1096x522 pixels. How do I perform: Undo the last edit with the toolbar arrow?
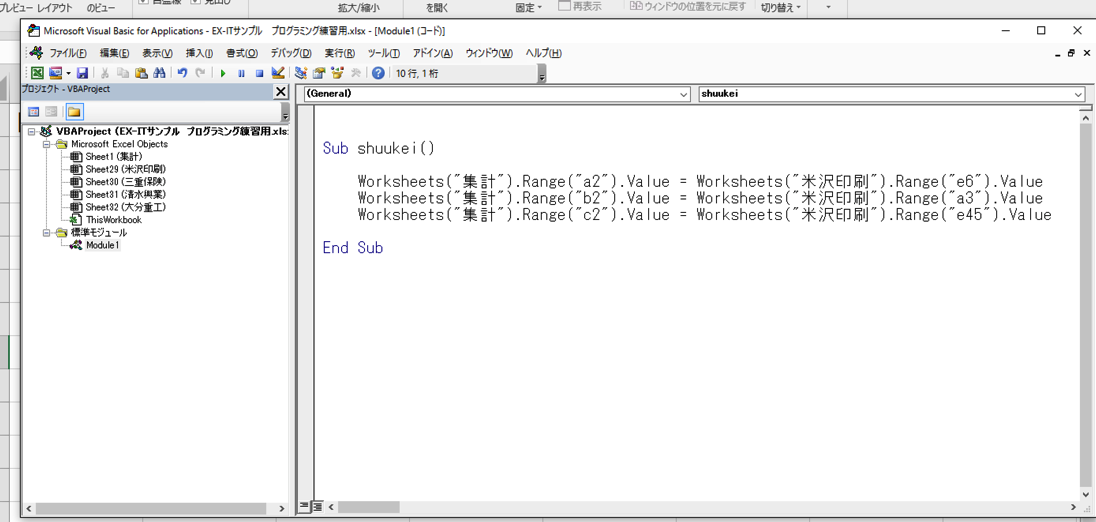tap(182, 73)
